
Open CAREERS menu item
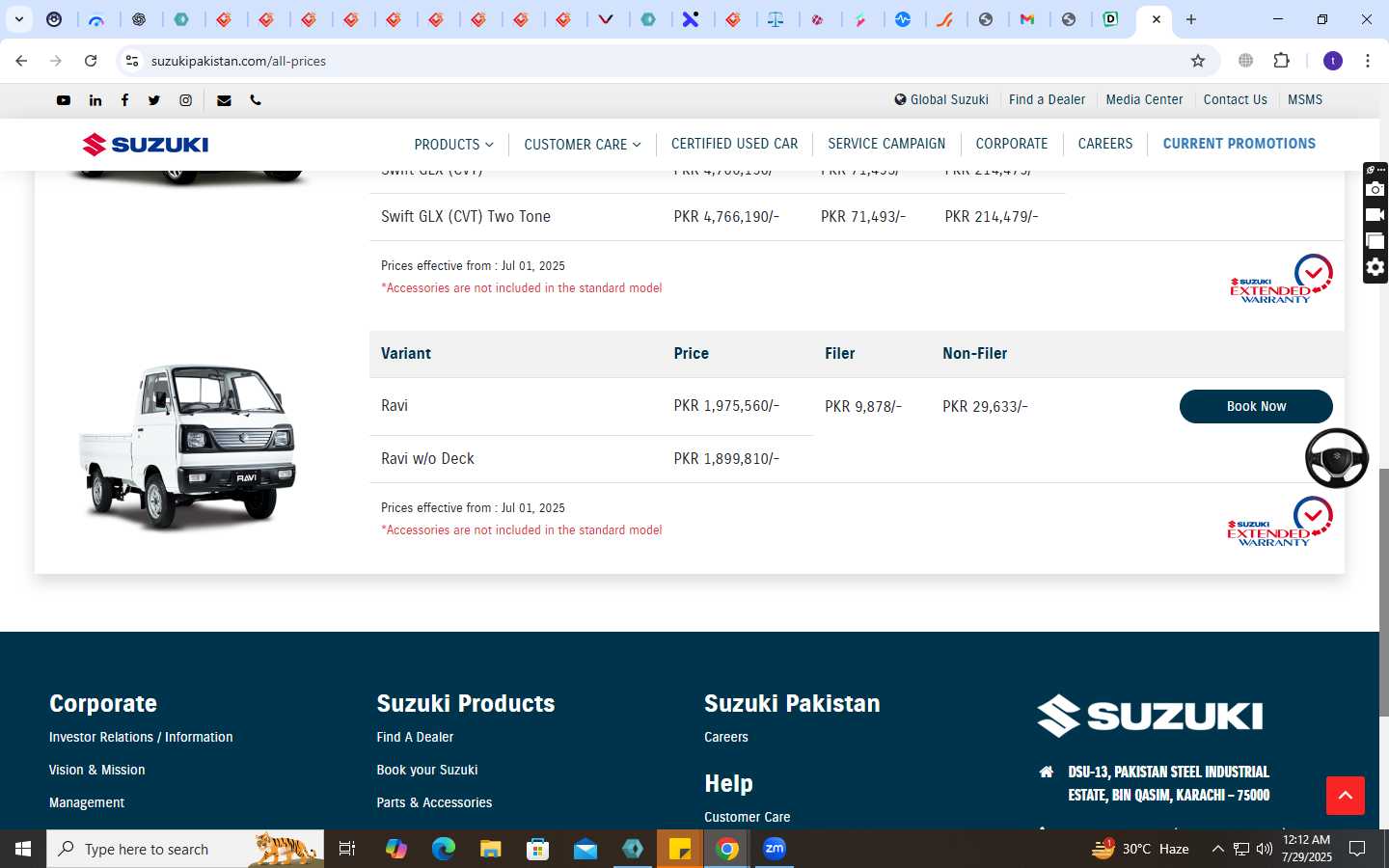tap(1105, 144)
